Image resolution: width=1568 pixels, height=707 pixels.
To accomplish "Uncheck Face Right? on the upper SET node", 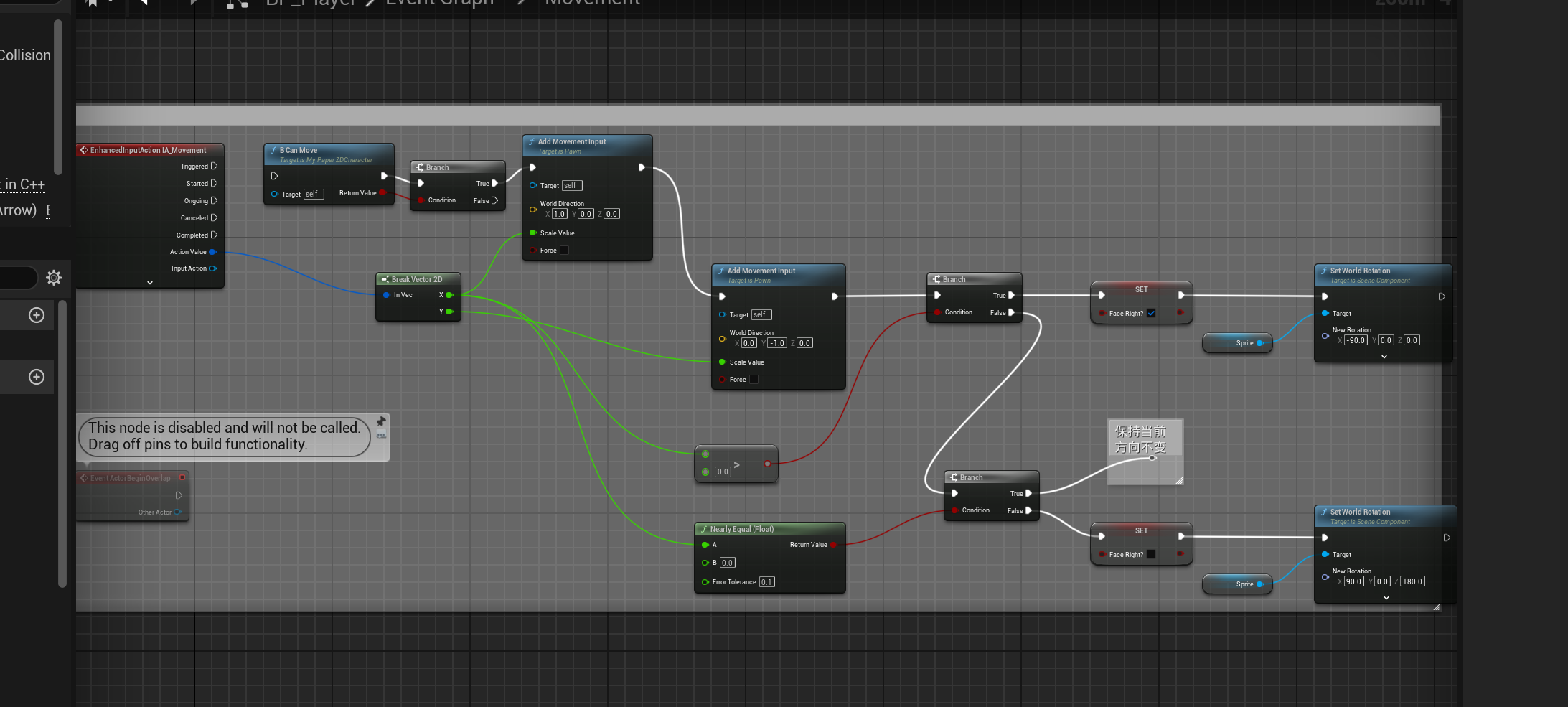I will (1151, 313).
